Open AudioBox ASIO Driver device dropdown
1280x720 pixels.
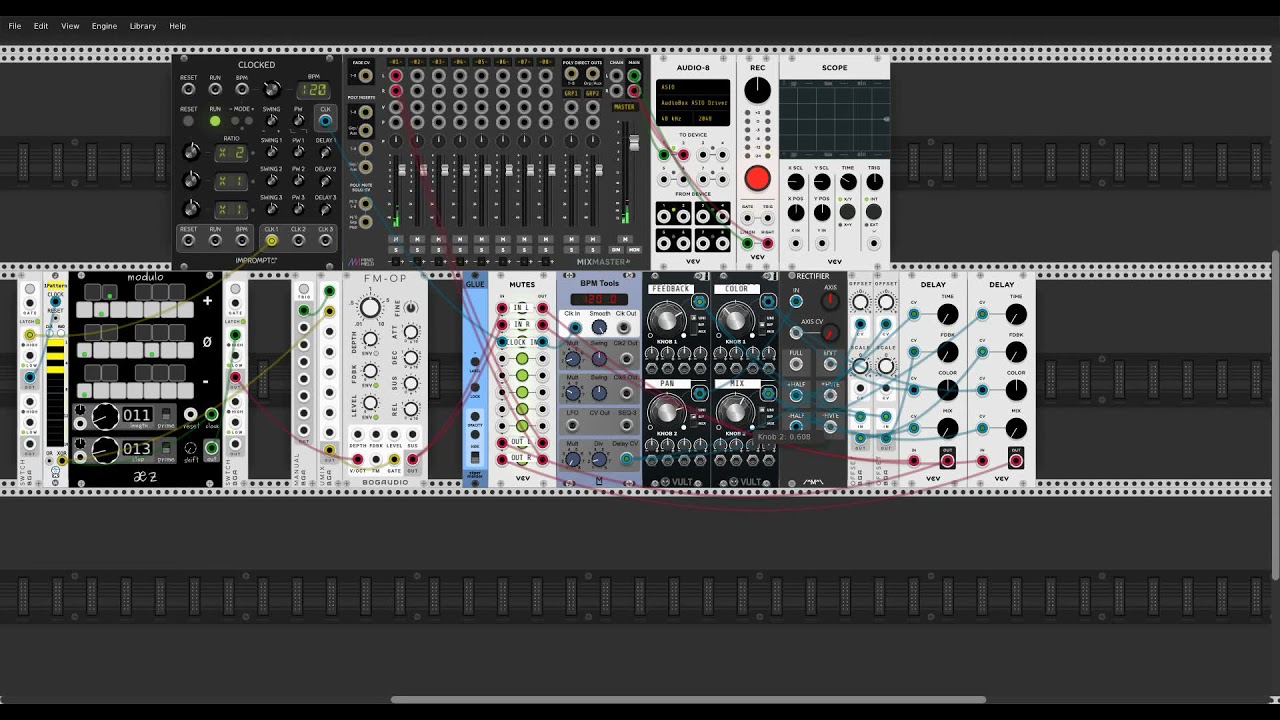coord(693,103)
